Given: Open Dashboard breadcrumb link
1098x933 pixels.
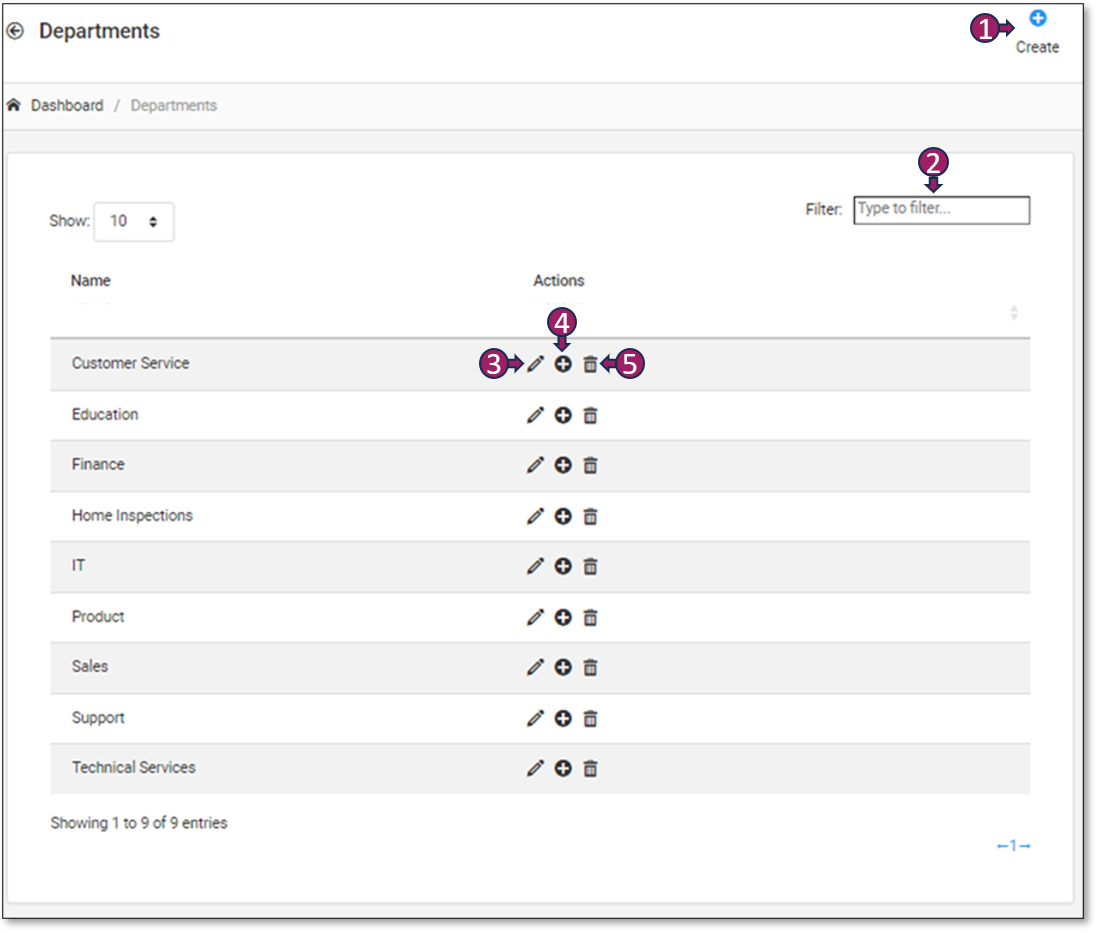Looking at the screenshot, I should (x=67, y=106).
